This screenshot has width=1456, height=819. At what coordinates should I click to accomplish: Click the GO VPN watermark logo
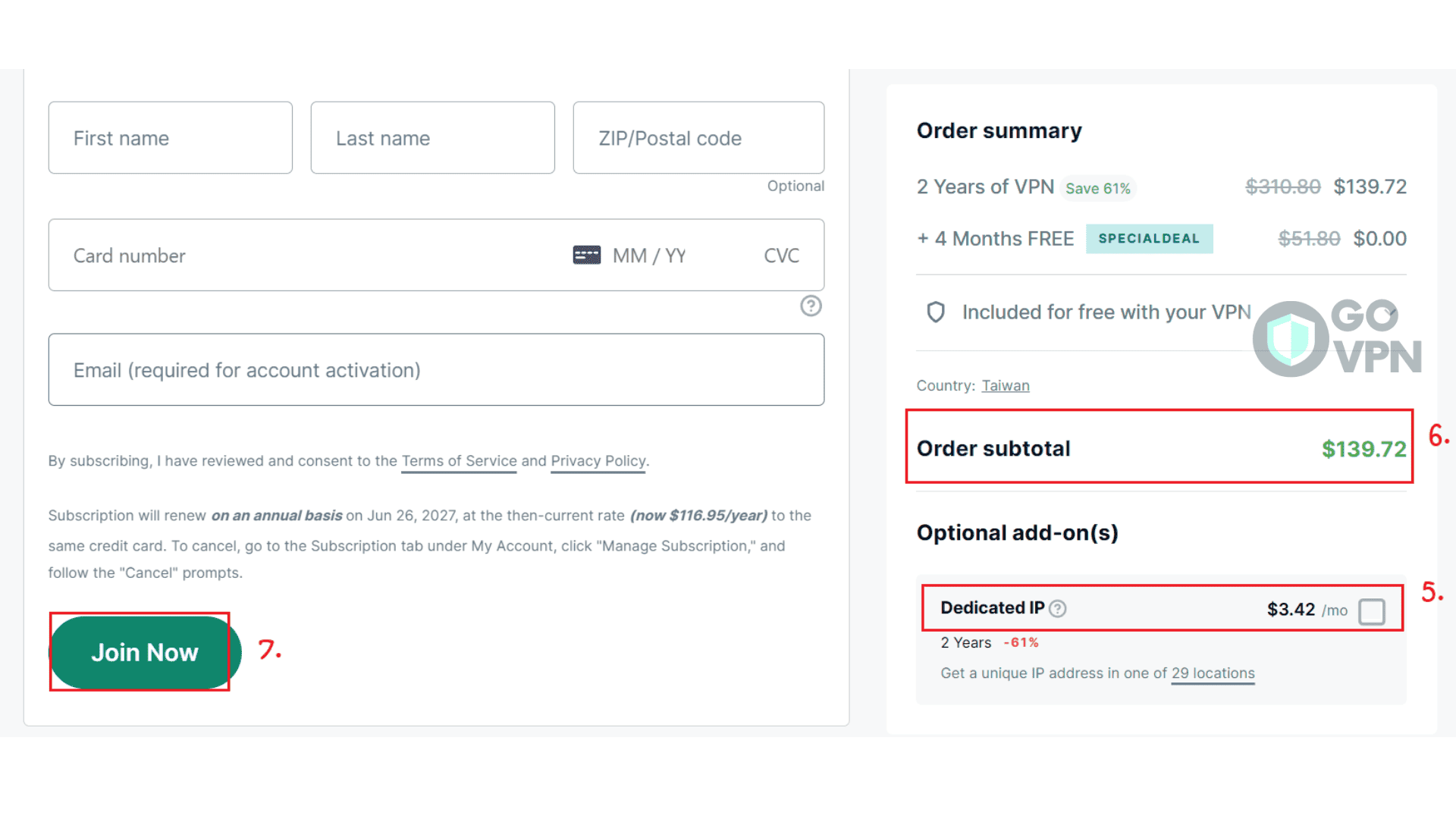pos(1336,338)
